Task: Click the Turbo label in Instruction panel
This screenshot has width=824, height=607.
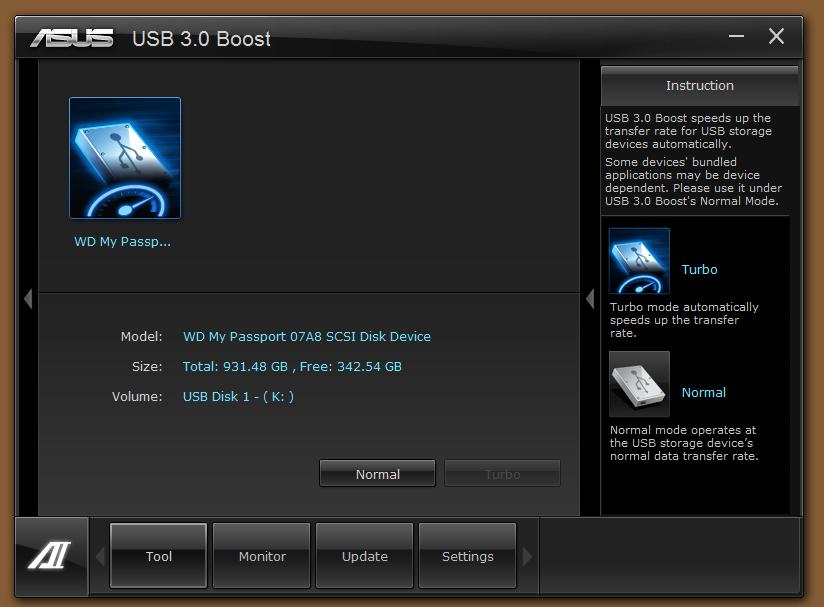Action: (x=699, y=270)
